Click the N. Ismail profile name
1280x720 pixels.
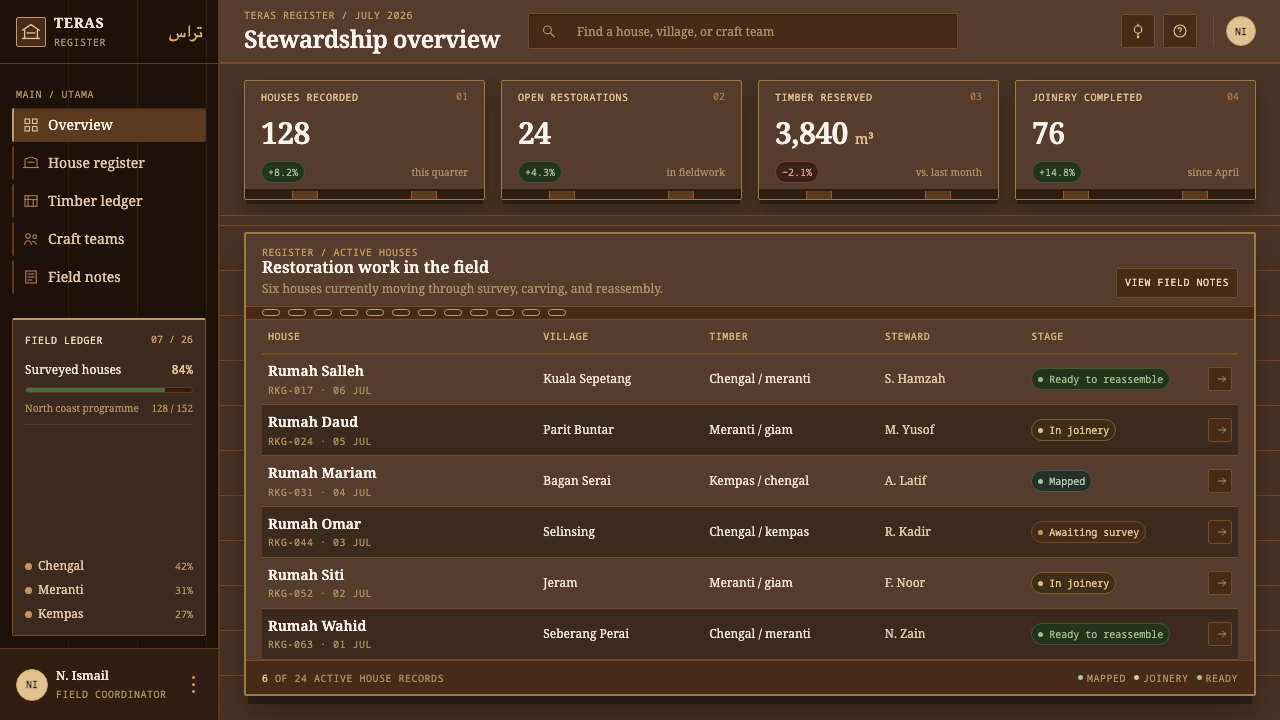pos(82,676)
